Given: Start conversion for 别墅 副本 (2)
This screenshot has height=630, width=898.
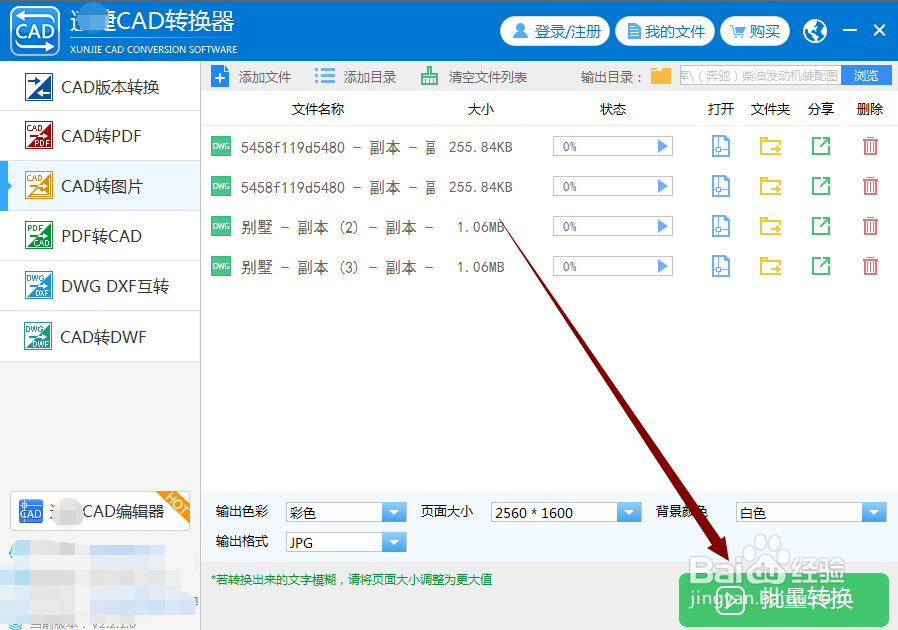Looking at the screenshot, I should [662, 226].
